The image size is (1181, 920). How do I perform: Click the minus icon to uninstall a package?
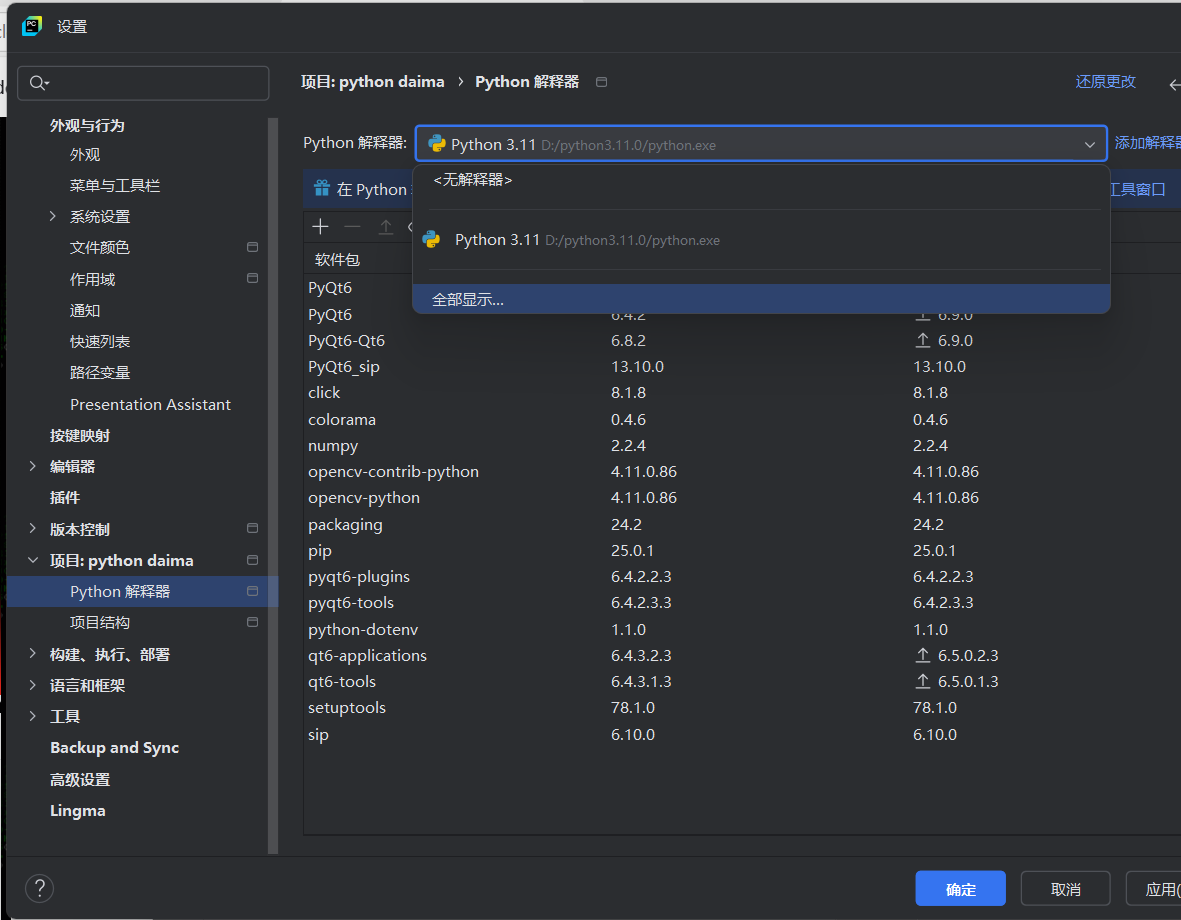[352, 226]
